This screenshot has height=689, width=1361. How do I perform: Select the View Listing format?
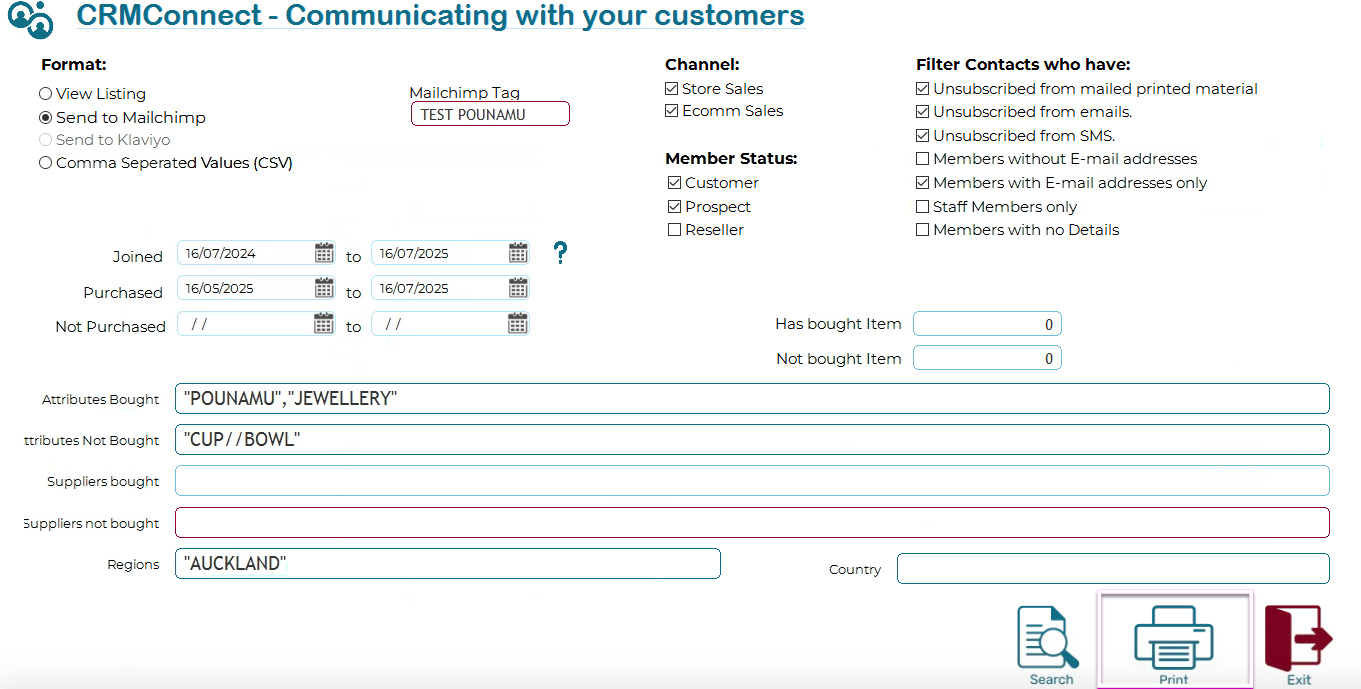tap(45, 94)
